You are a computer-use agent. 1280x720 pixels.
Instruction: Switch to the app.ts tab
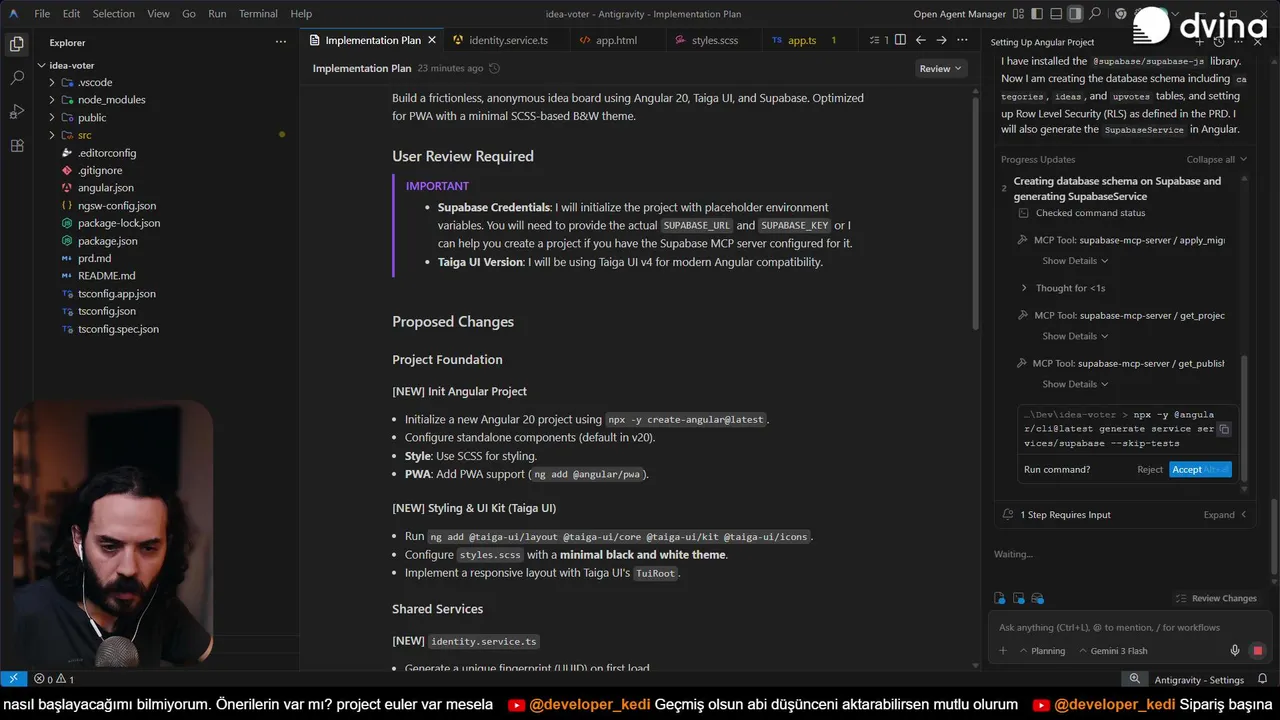click(x=802, y=40)
